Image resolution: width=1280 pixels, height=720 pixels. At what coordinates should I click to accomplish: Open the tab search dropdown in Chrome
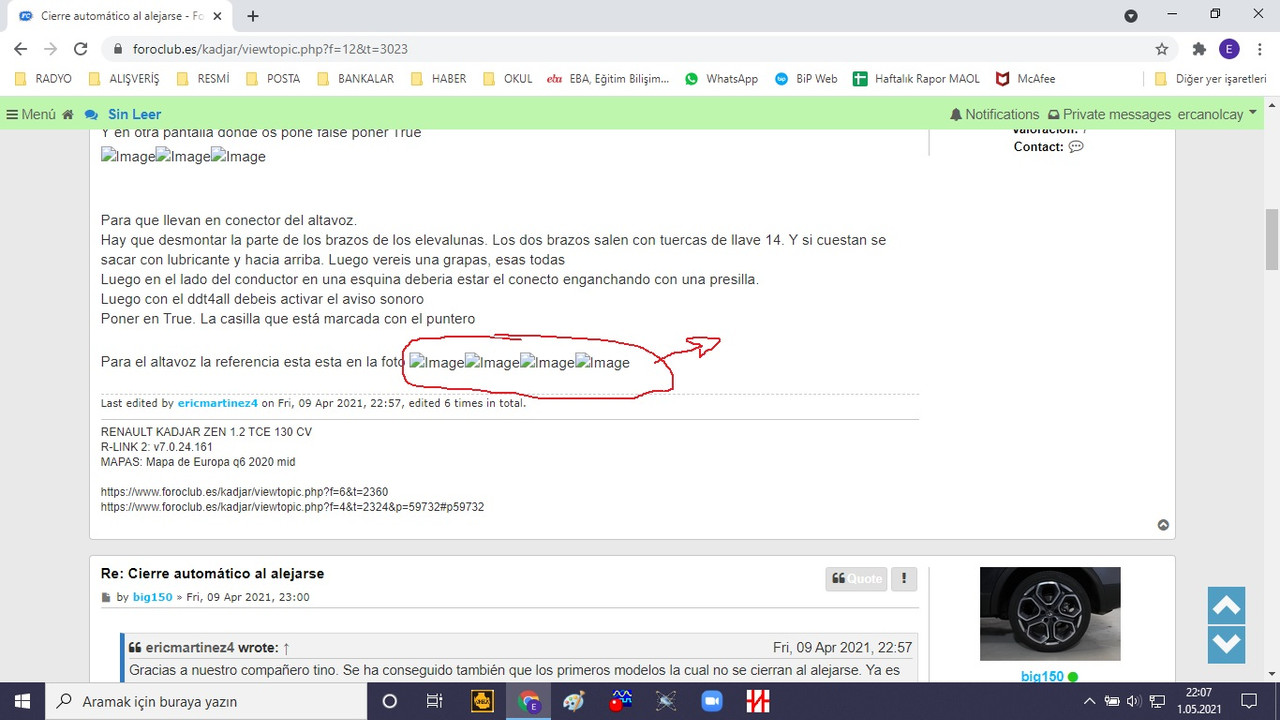[x=1131, y=16]
